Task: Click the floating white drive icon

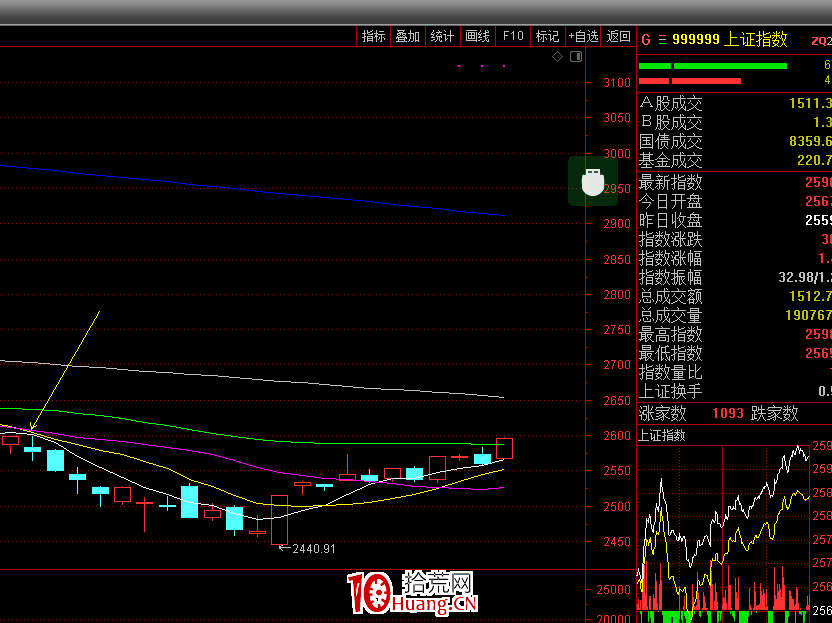Action: point(593,182)
